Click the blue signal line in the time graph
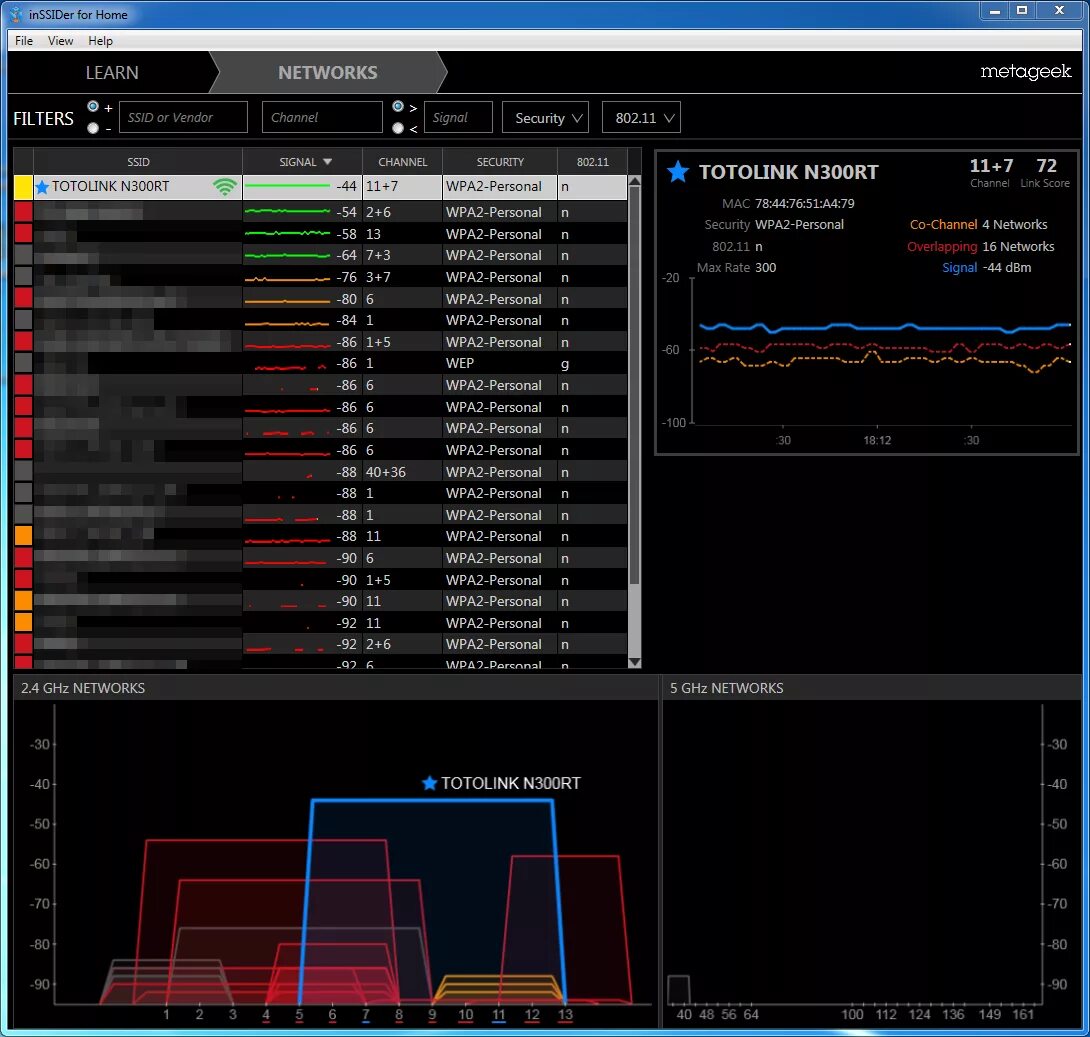1090x1037 pixels. pyautogui.click(x=884, y=327)
